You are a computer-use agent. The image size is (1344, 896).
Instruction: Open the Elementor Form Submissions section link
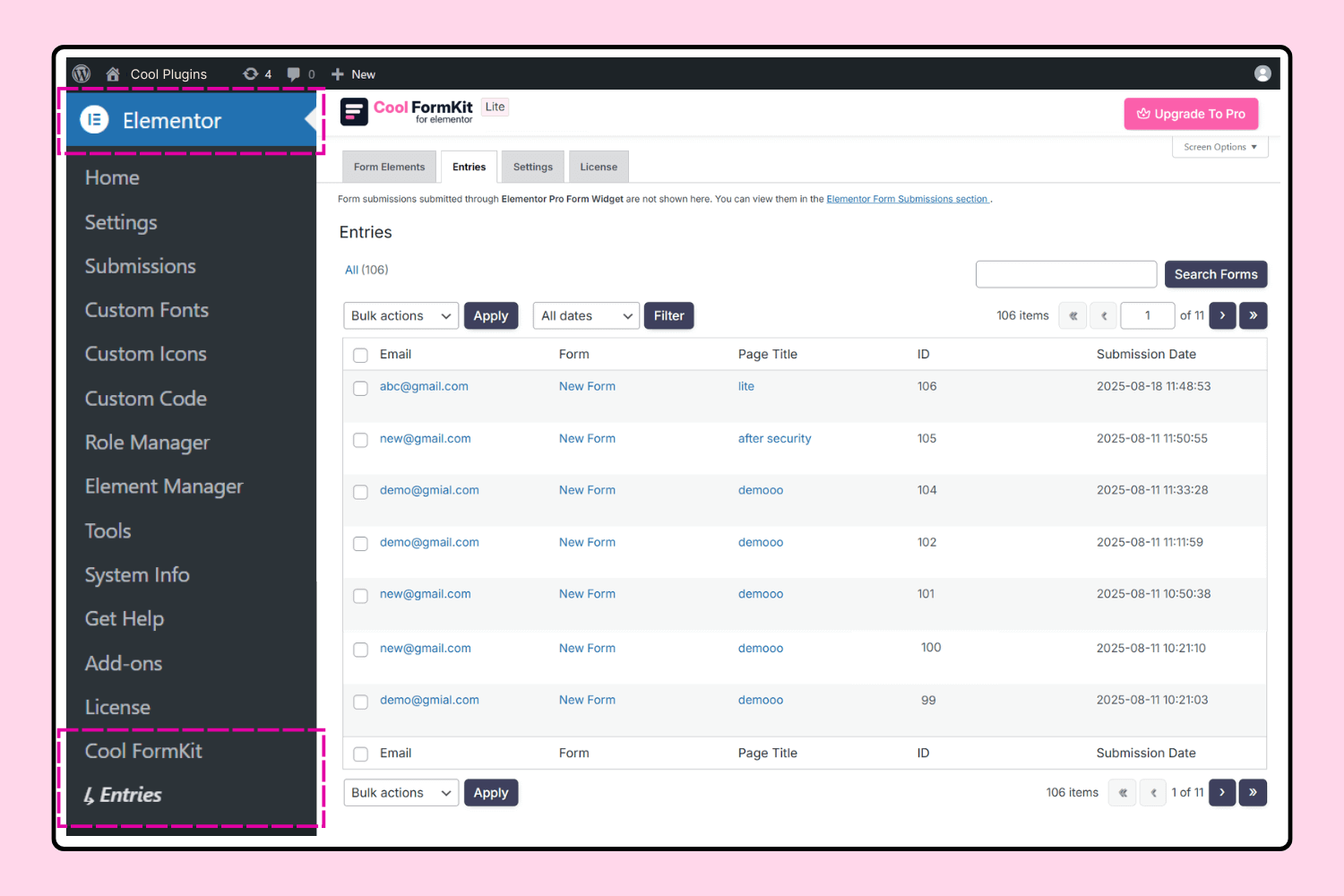pyautogui.click(x=907, y=198)
